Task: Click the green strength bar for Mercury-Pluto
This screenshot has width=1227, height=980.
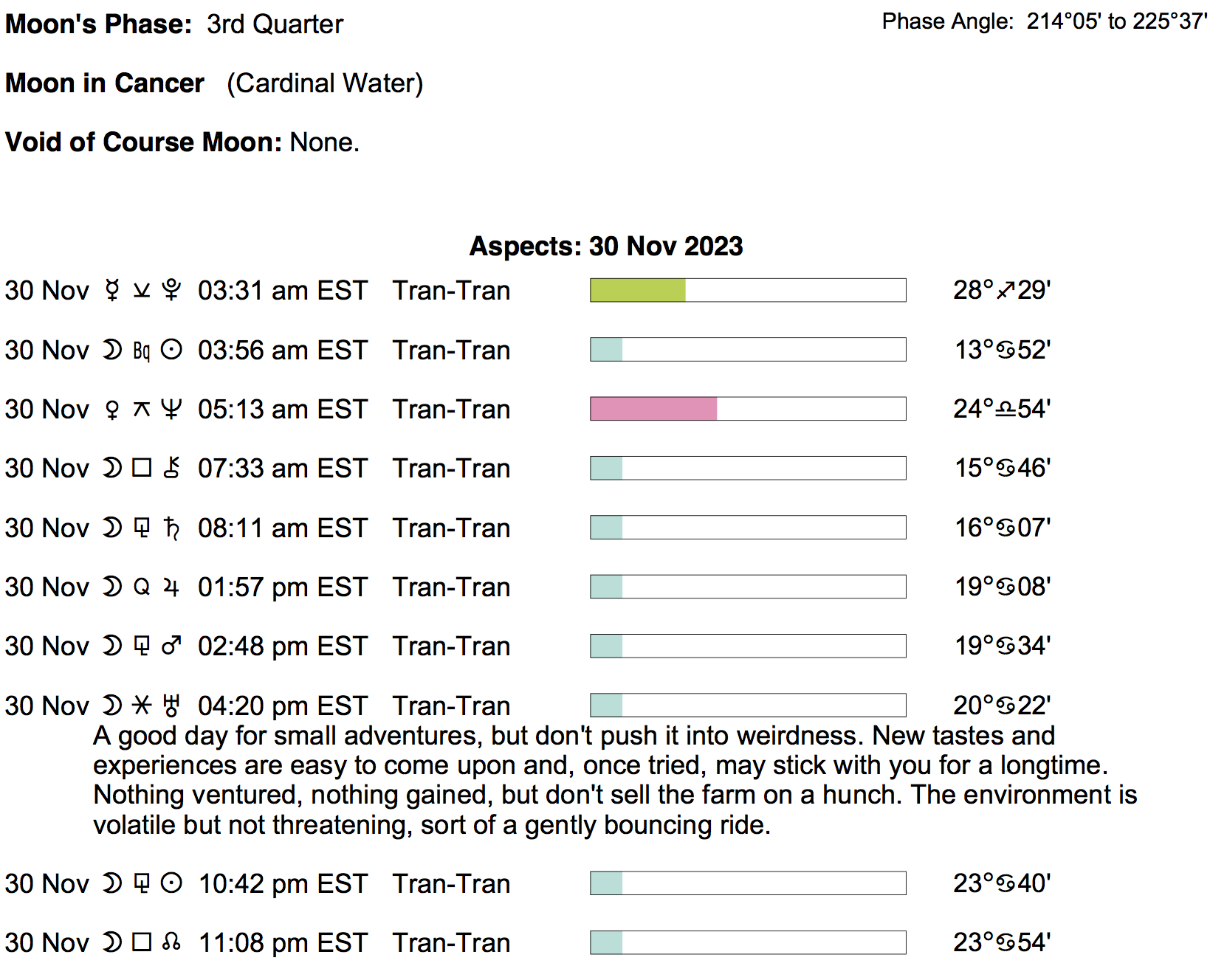Action: pyautogui.click(x=638, y=290)
